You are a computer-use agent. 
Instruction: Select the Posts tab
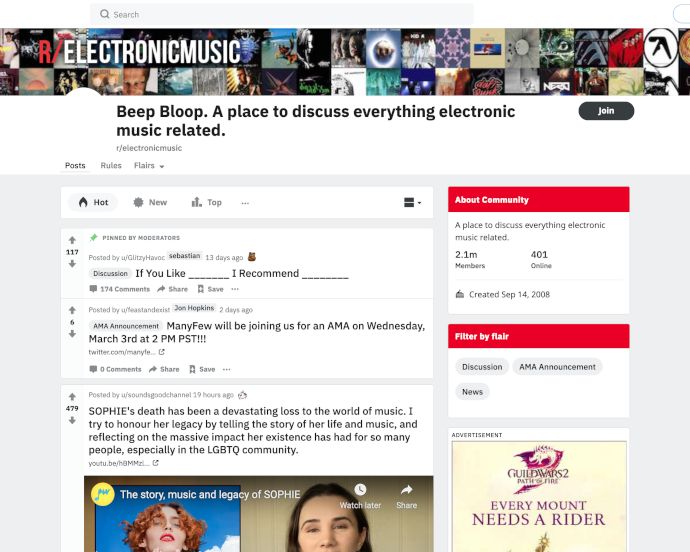(x=75, y=166)
